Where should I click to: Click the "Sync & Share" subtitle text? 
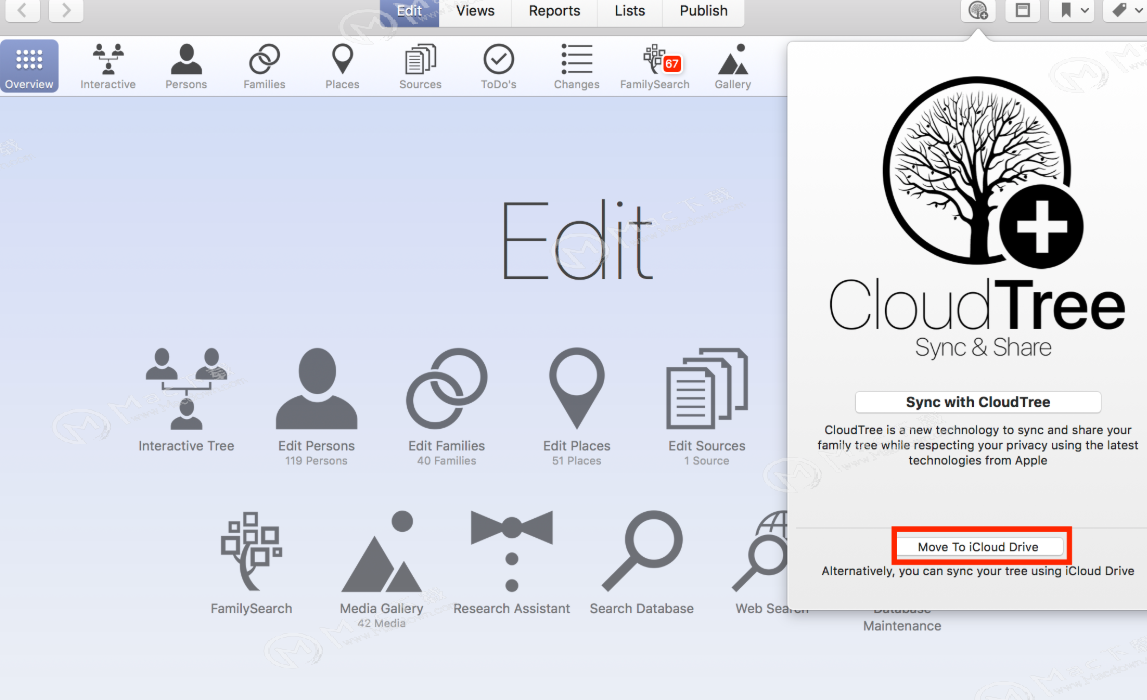pos(983,347)
